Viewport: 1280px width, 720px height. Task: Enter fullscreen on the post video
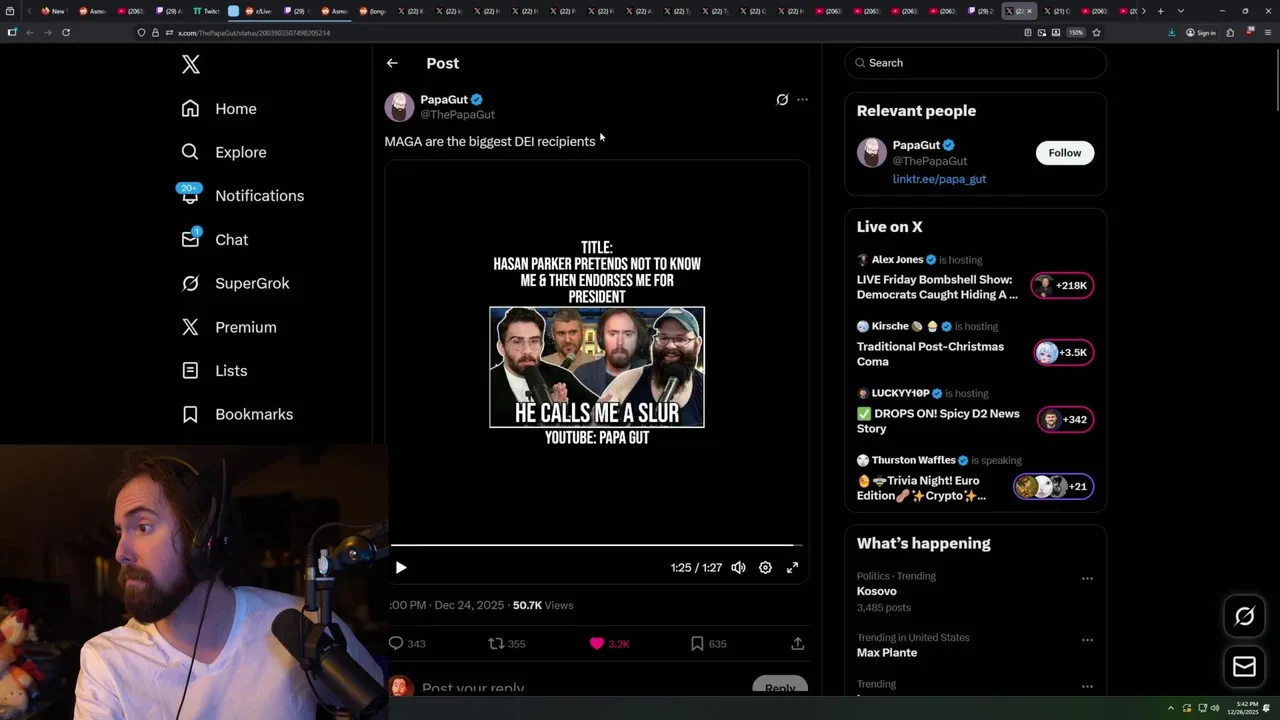[x=792, y=568]
